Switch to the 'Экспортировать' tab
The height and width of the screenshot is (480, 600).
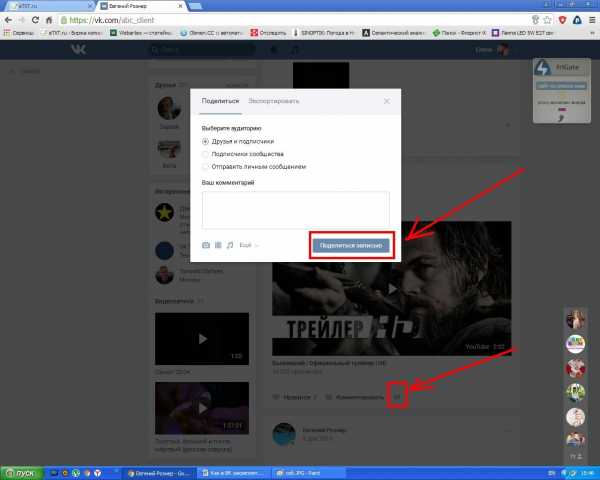pyautogui.click(x=274, y=101)
